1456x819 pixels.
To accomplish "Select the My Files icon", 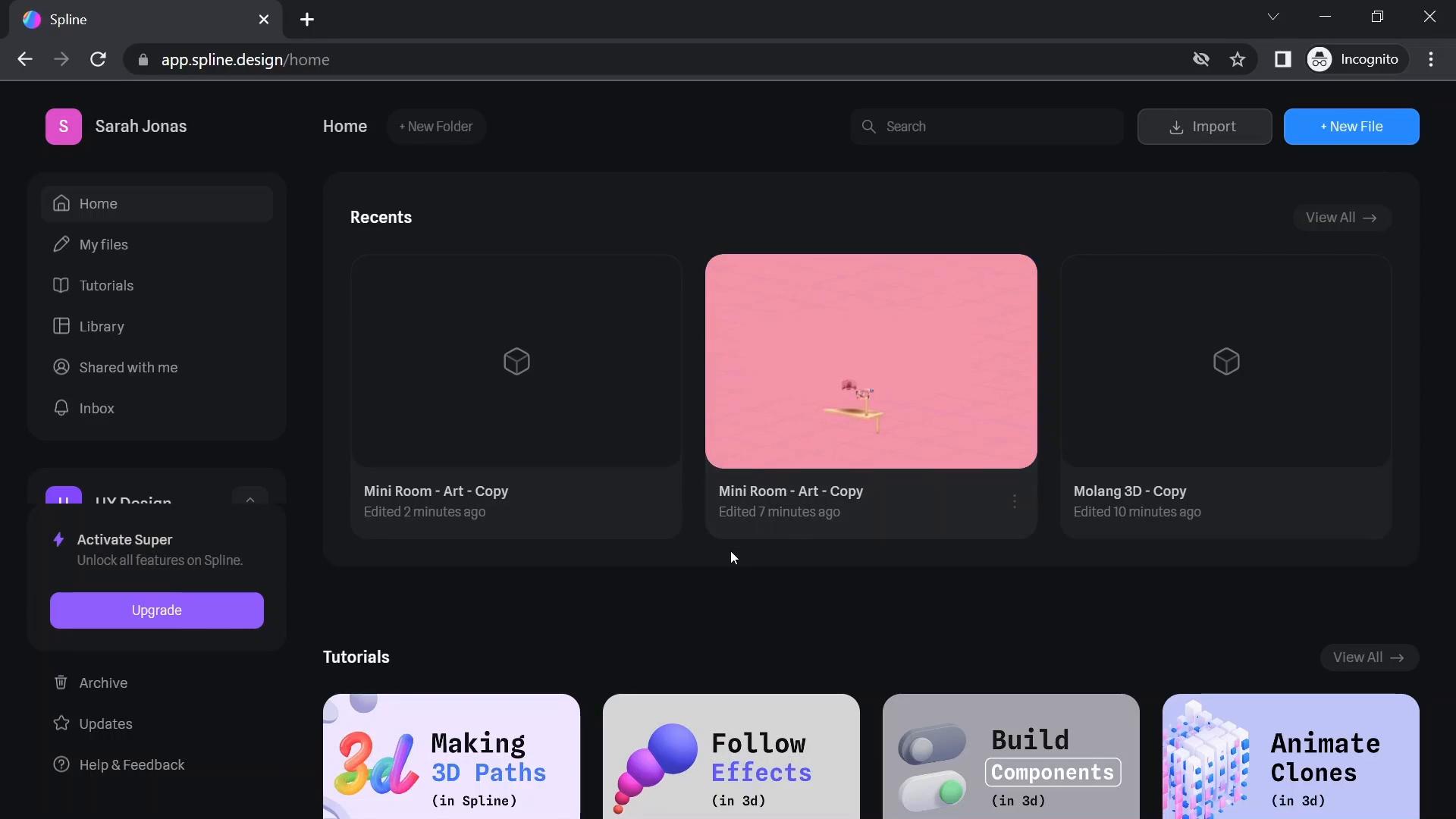I will click(61, 245).
